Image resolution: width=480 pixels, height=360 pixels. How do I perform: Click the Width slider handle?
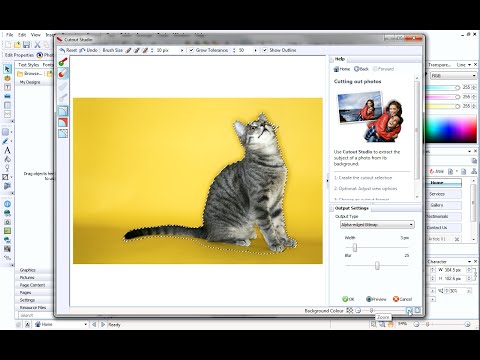coord(355,247)
